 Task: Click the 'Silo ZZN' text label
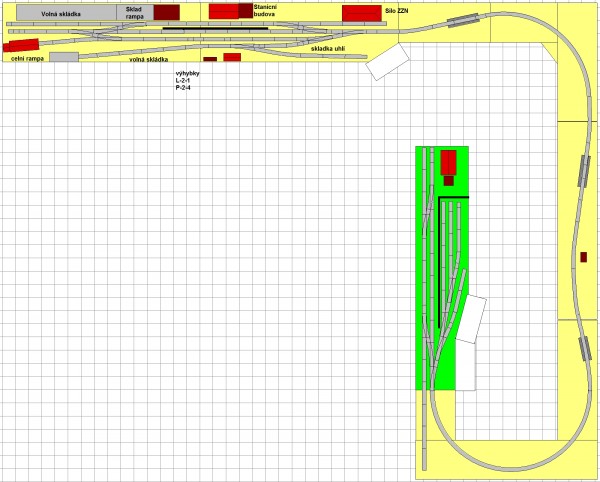(397, 10)
